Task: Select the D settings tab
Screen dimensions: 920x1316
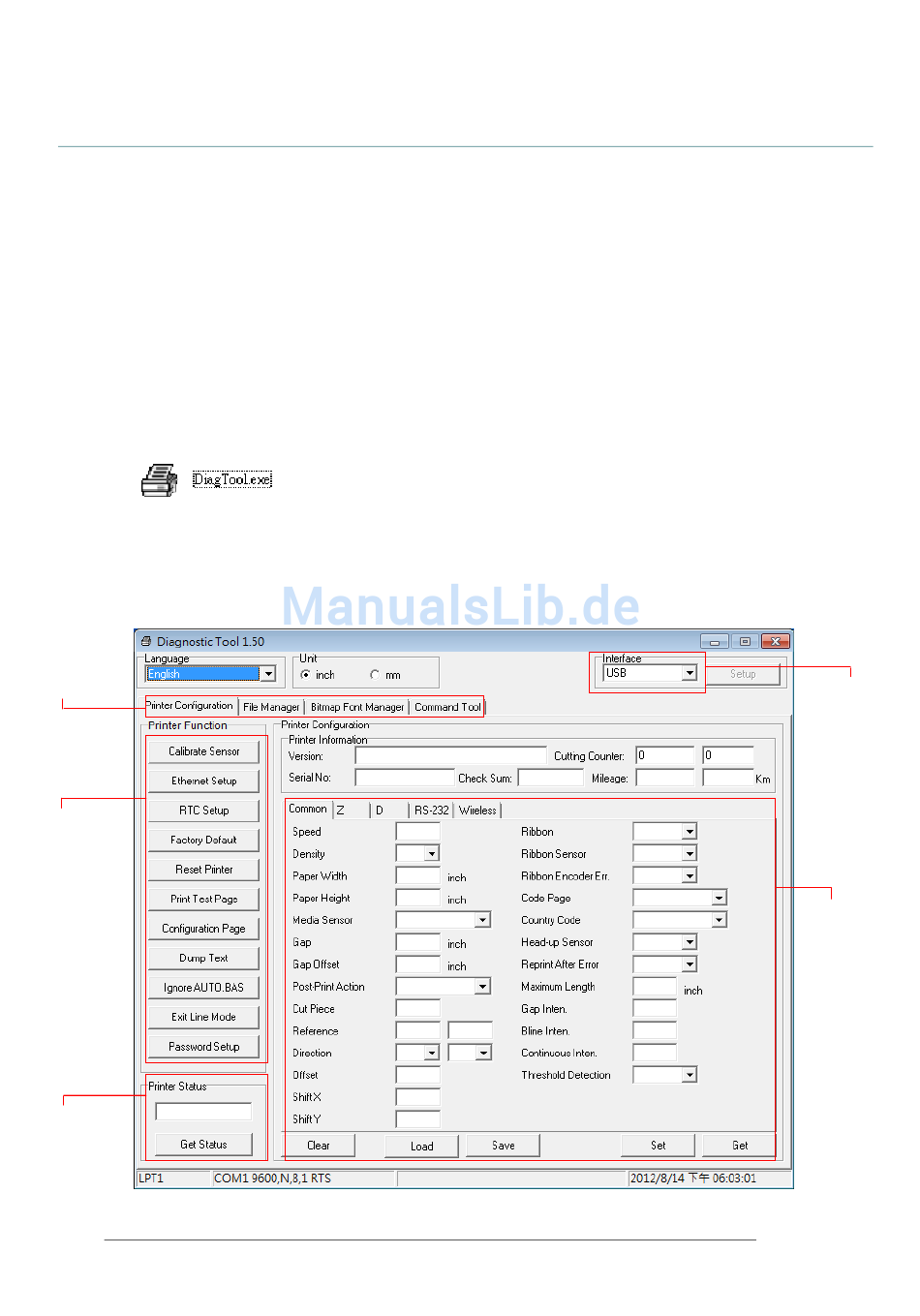Action: point(390,811)
